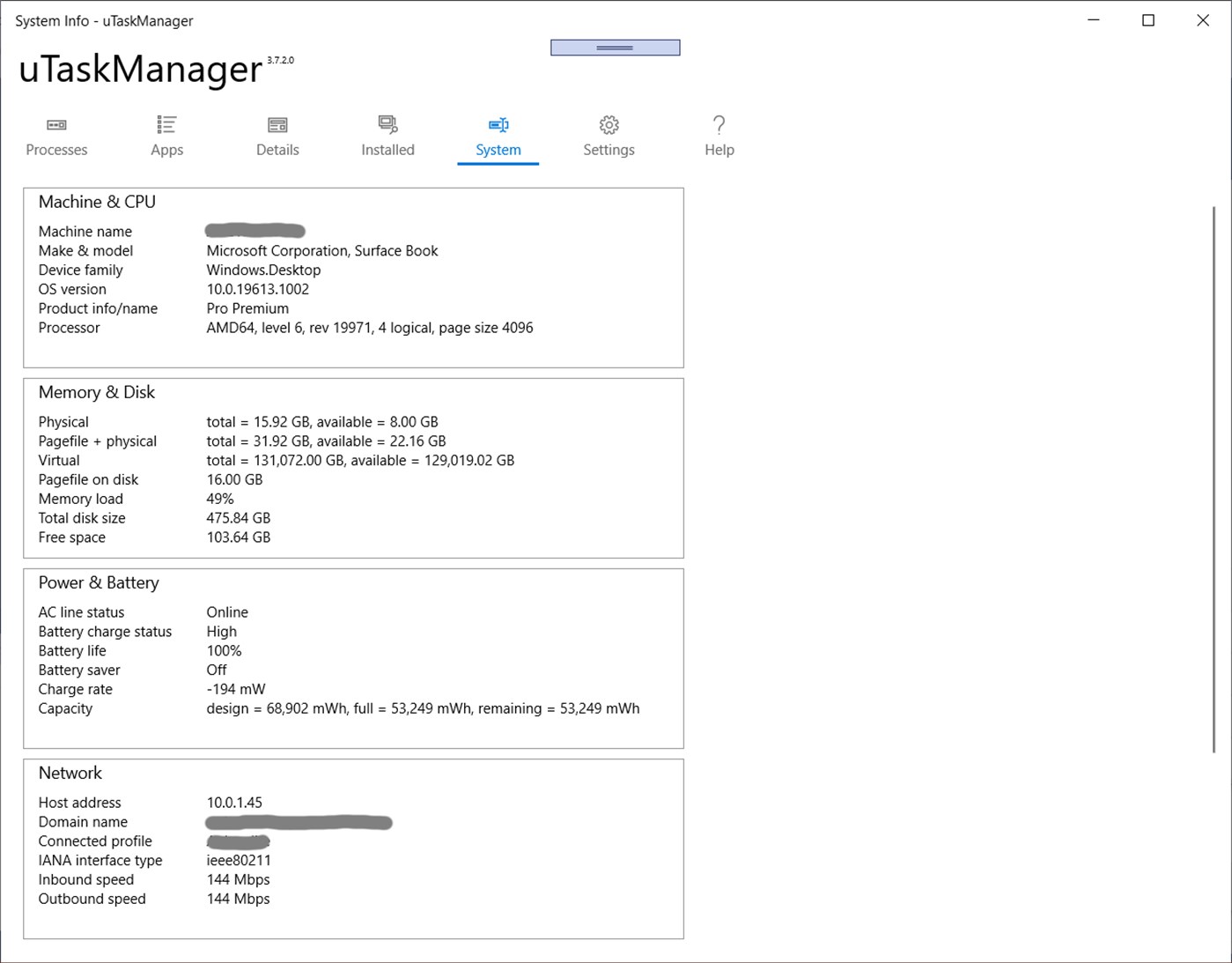Viewport: 1232px width, 963px height.
Task: Click the Memory & Disk section header
Action: click(x=96, y=392)
